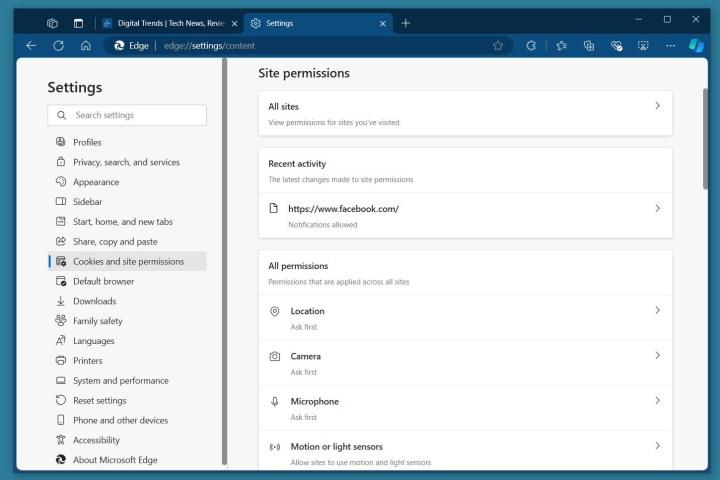This screenshot has width=720, height=480.
Task: Add page to favorites with star icon
Action: (x=498, y=45)
